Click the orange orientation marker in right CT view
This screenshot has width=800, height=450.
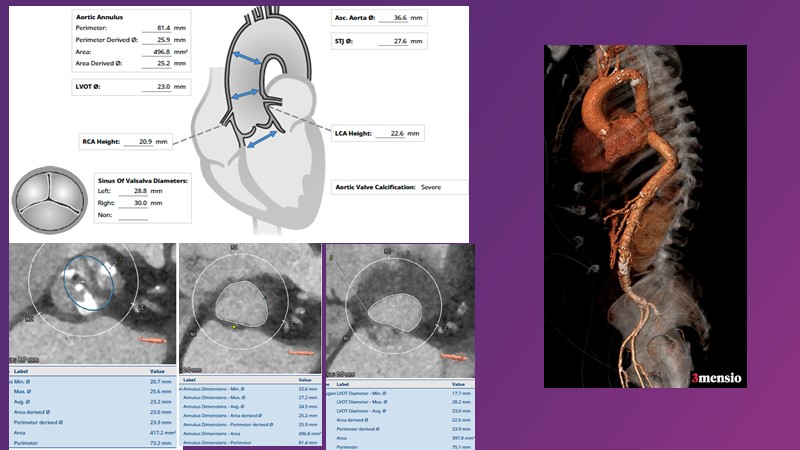pos(453,356)
